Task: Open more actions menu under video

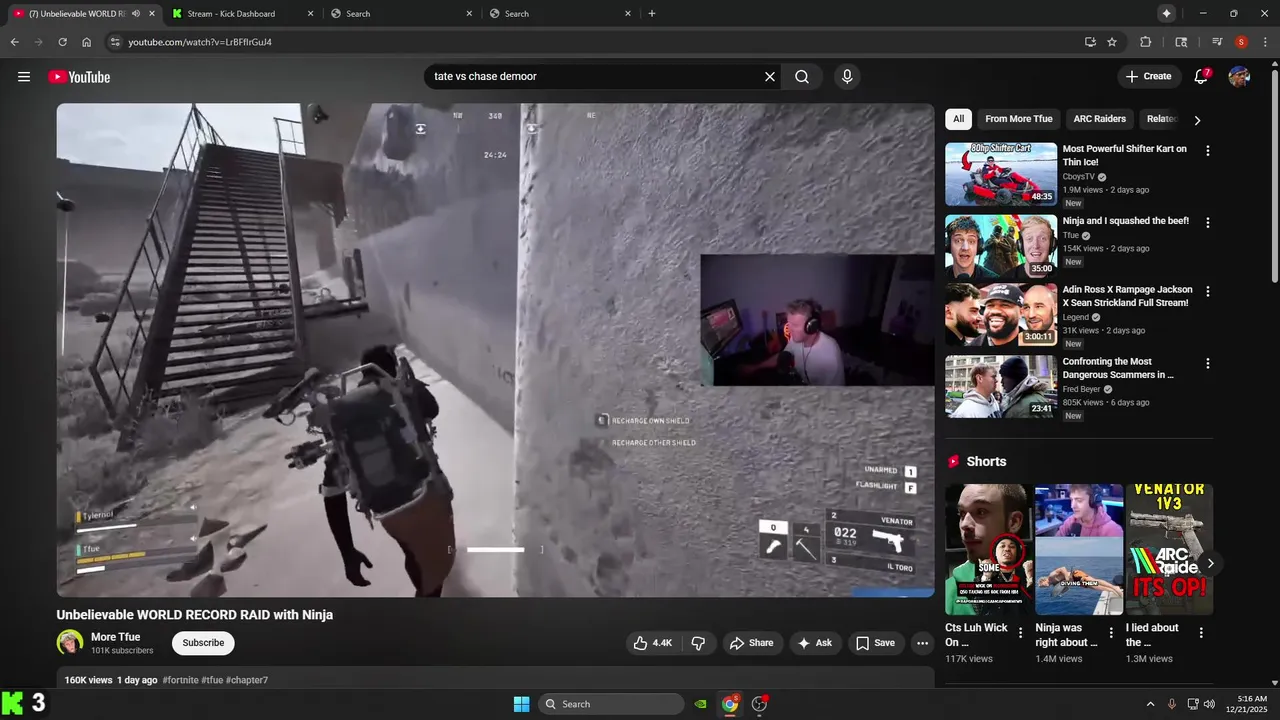Action: [x=922, y=643]
